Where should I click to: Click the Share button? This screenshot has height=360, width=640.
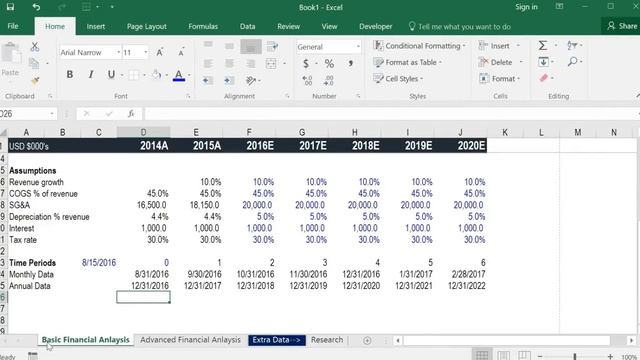(x=622, y=26)
